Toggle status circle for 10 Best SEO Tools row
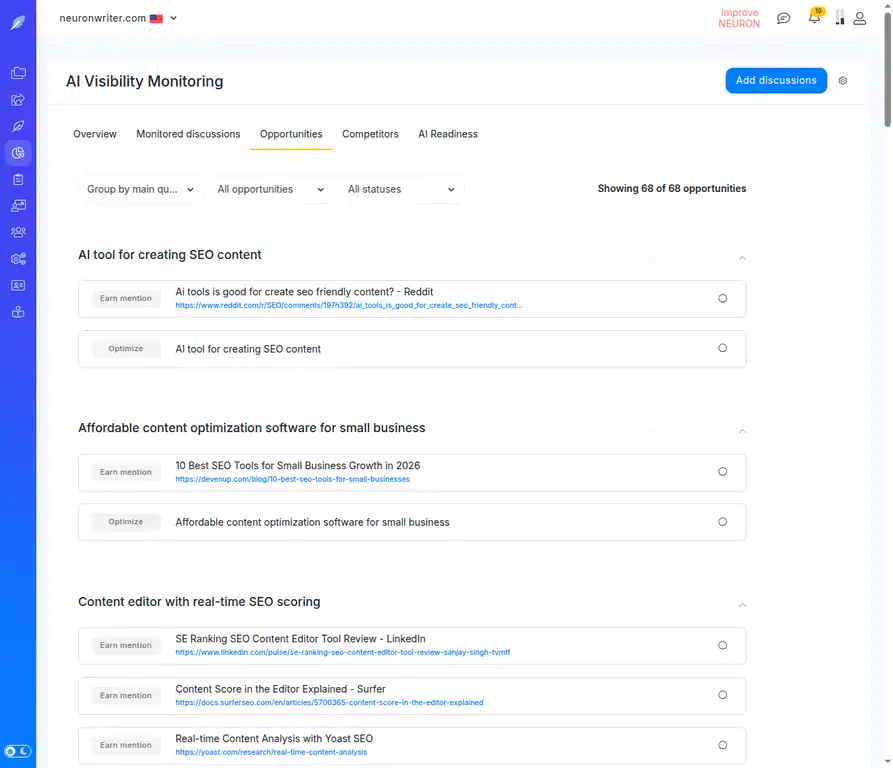893x768 pixels. 722,471
